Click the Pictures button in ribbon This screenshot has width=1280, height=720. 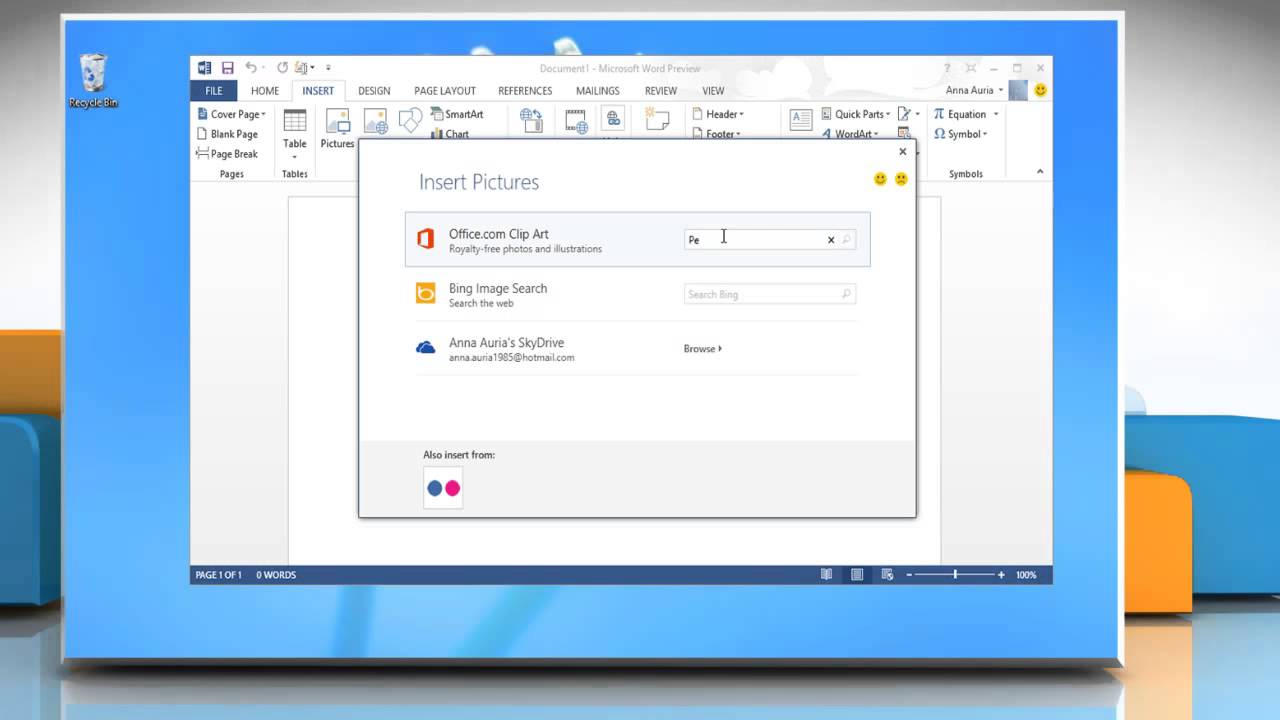click(x=337, y=129)
